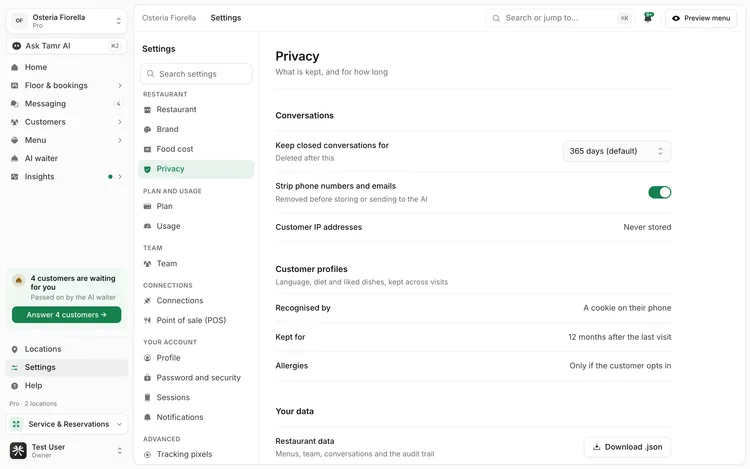Click Answer 4 customers button
The image size is (750, 469).
coord(66,315)
